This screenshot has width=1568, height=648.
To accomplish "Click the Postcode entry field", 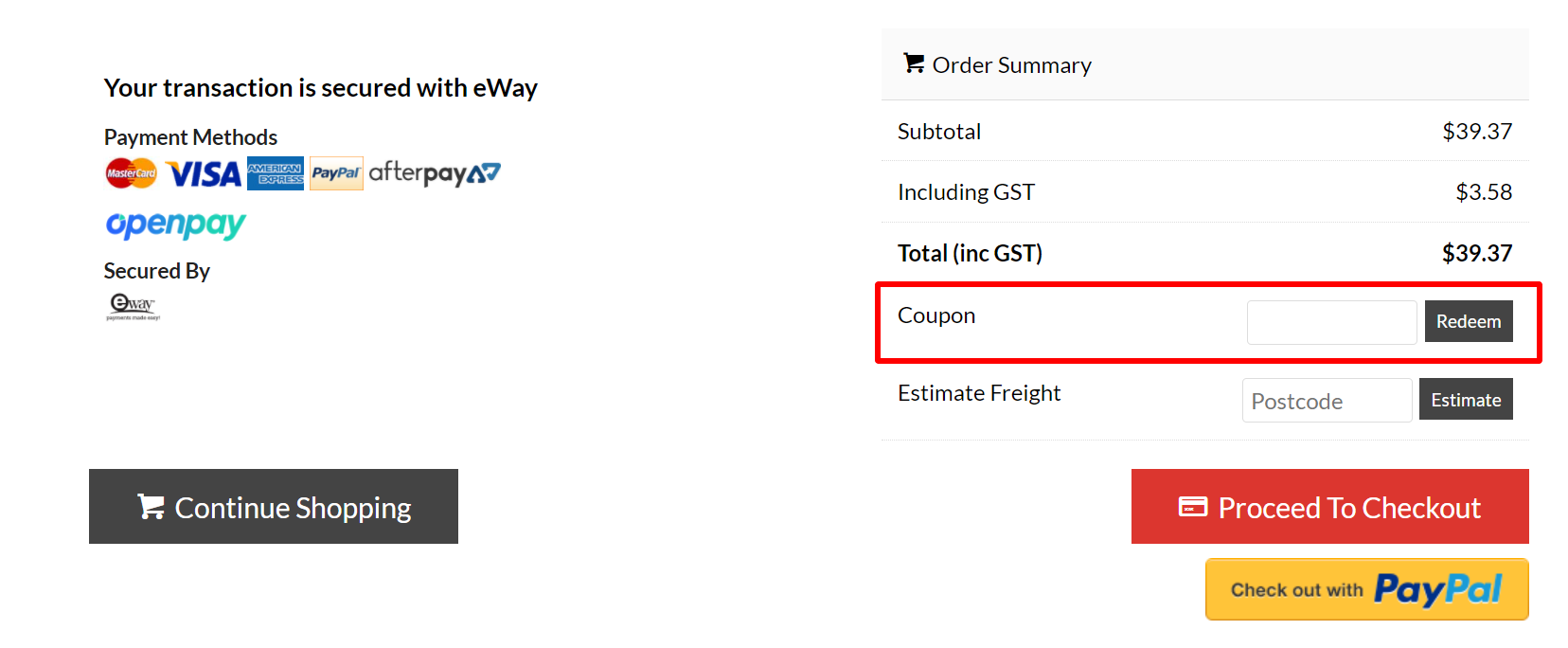I will (x=1326, y=400).
